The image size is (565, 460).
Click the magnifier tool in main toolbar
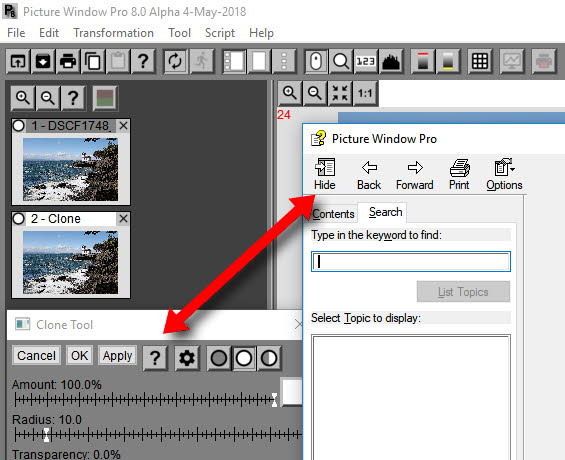pyautogui.click(x=341, y=61)
